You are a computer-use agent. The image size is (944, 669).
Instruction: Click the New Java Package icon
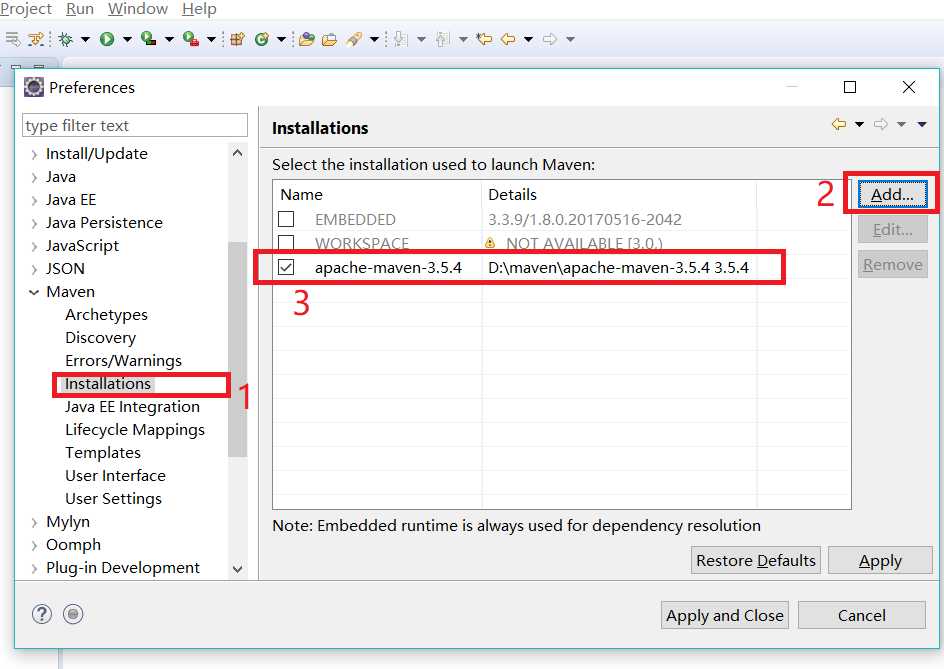point(237,39)
